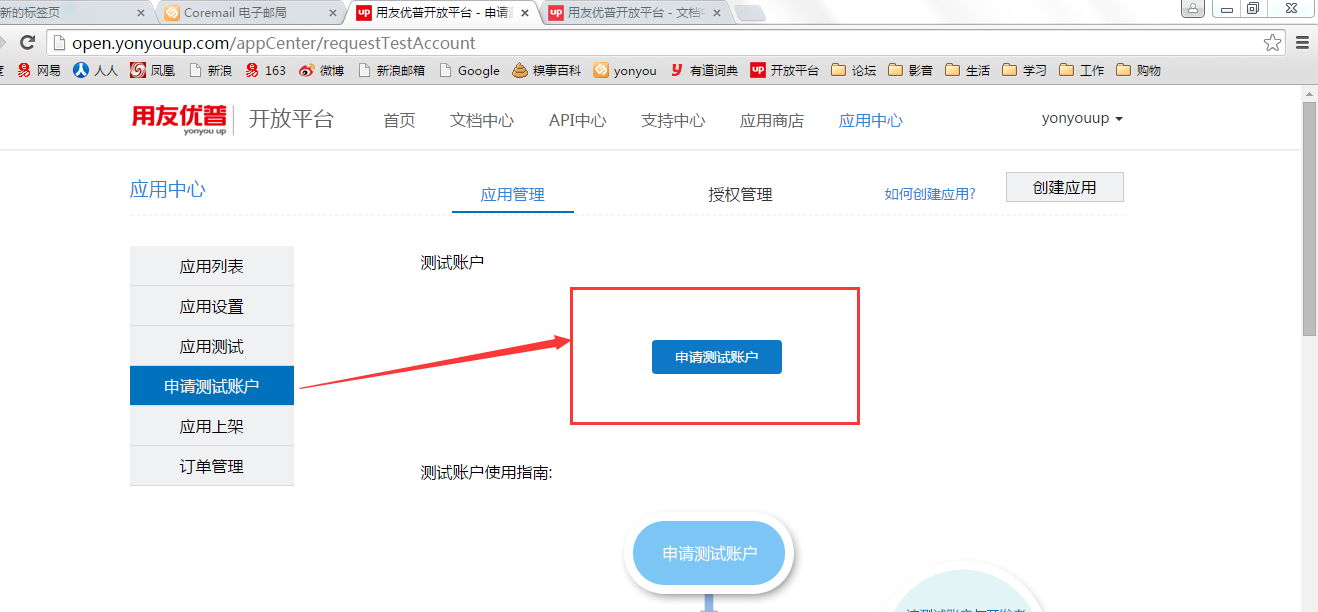This screenshot has height=612, width=1318.
Task: Go to 首页 in the navigation bar
Action: (x=399, y=121)
